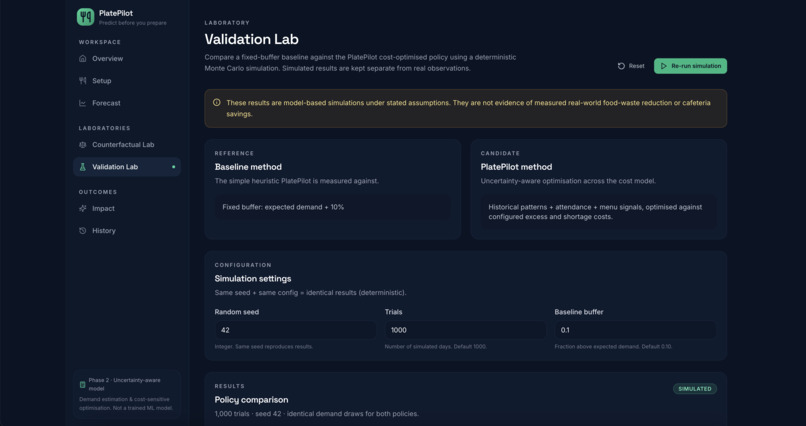The image size is (806, 426).
Task: Click the info icon in warning banner
Action: (216, 103)
